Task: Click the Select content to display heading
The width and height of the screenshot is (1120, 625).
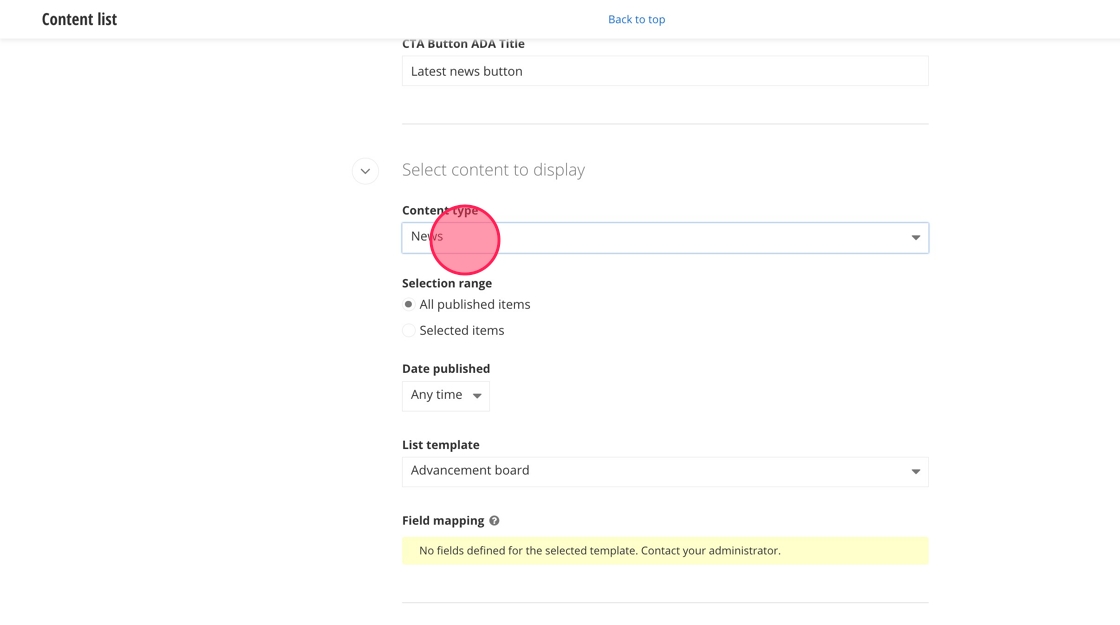Action: (x=493, y=170)
